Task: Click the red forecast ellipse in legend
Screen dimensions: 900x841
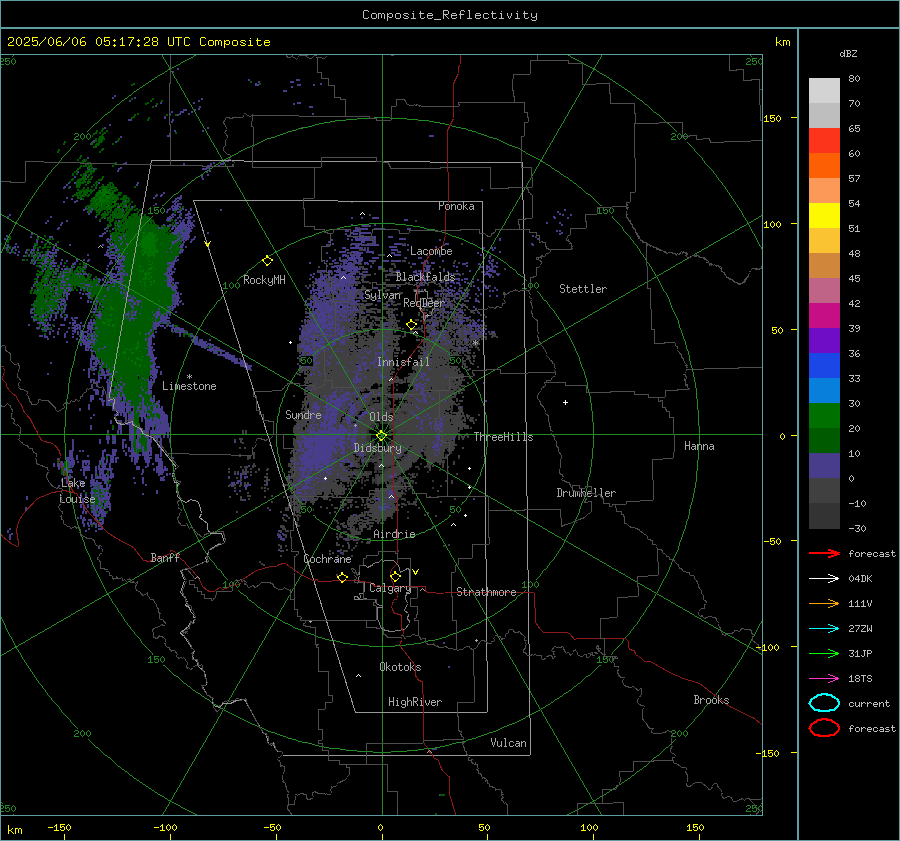Action: click(x=824, y=727)
